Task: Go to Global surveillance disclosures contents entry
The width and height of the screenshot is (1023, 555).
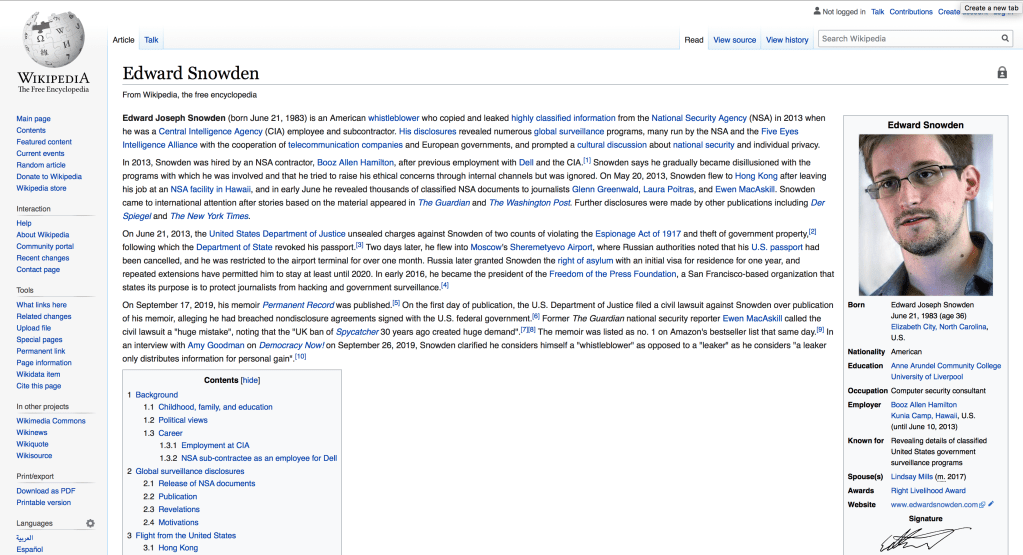Action: [x=190, y=471]
